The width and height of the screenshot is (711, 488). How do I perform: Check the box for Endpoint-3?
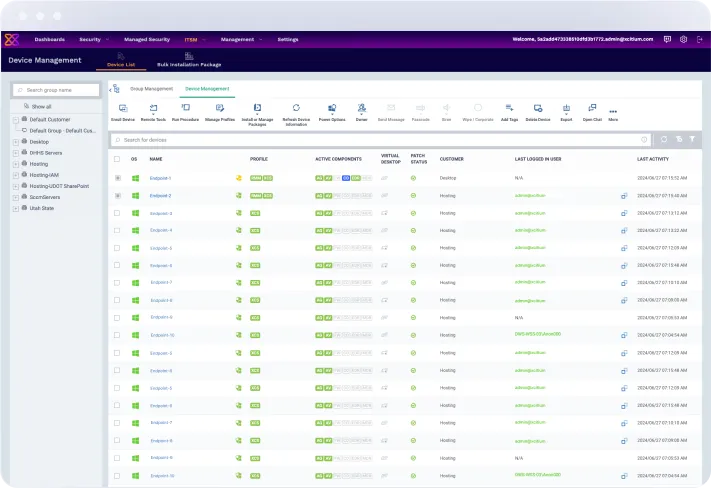coord(117,213)
